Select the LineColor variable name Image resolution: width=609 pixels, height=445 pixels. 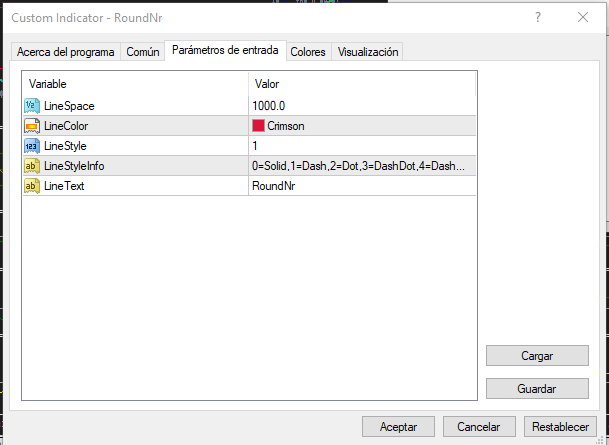pyautogui.click(x=66, y=126)
